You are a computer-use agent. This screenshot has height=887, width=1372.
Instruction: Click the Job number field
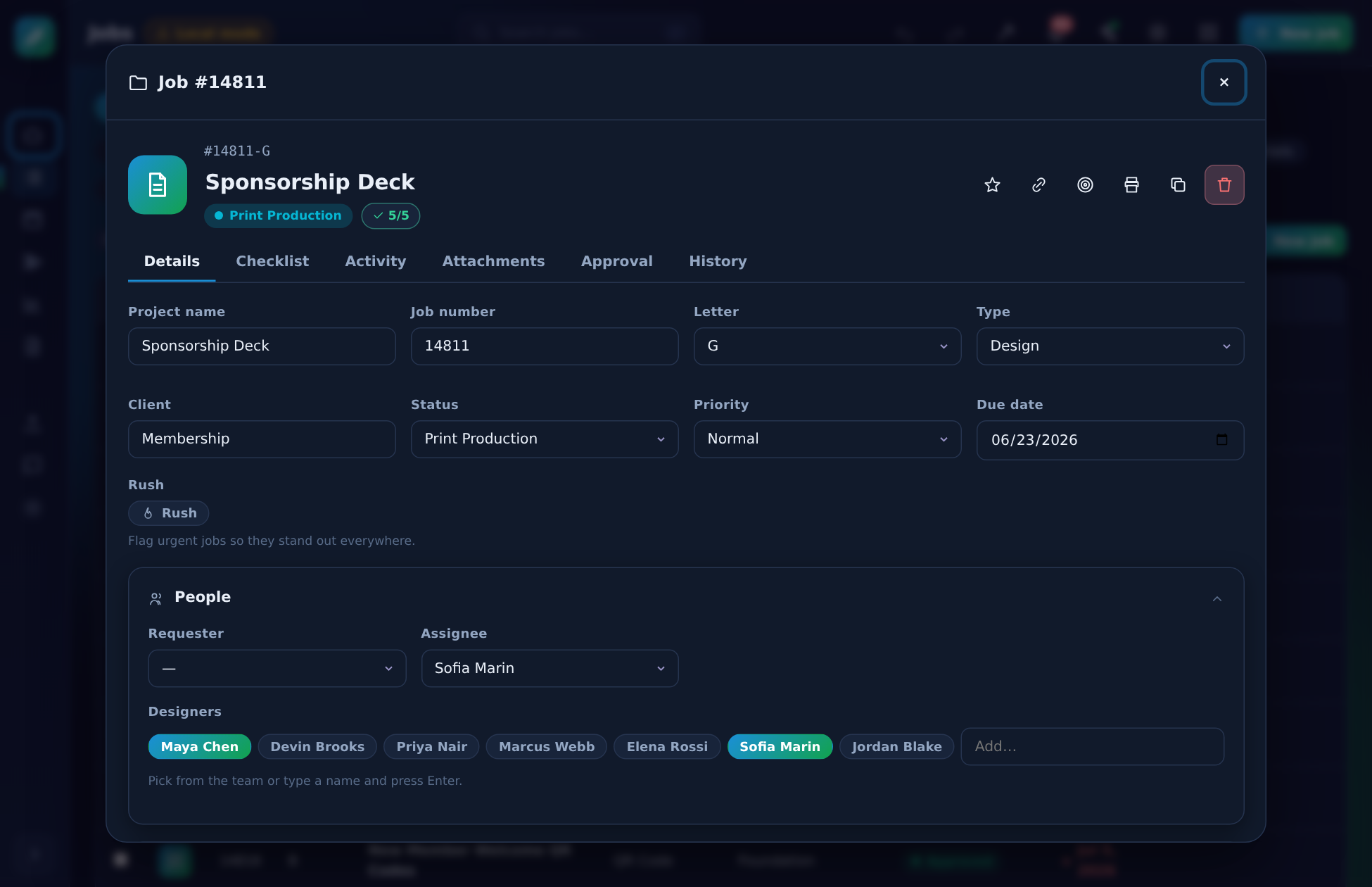[x=545, y=346]
